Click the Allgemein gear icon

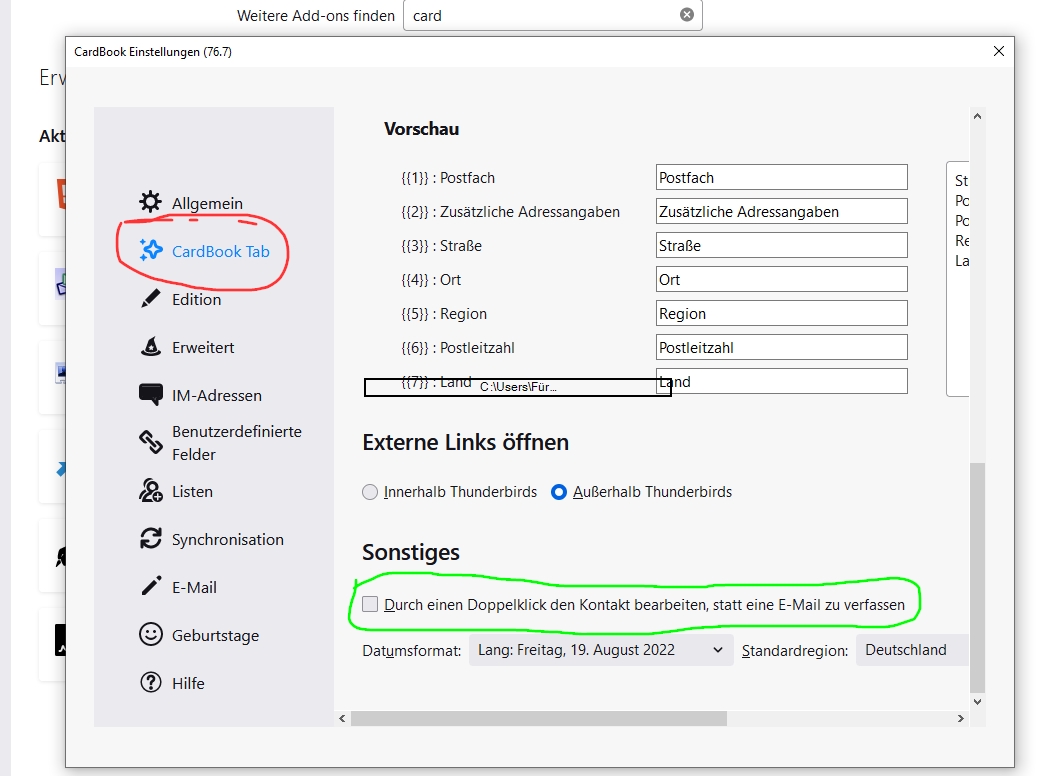click(x=150, y=201)
